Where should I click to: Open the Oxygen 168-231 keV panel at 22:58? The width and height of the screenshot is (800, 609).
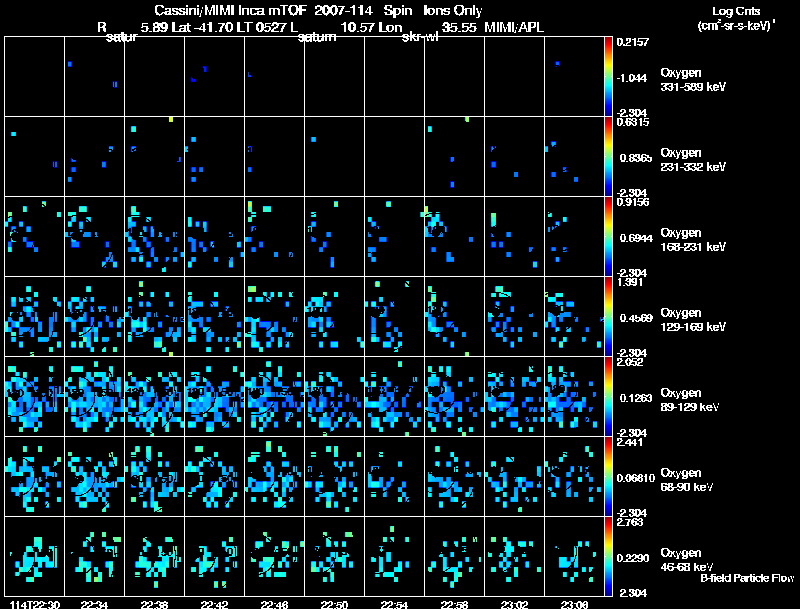[x=454, y=237]
